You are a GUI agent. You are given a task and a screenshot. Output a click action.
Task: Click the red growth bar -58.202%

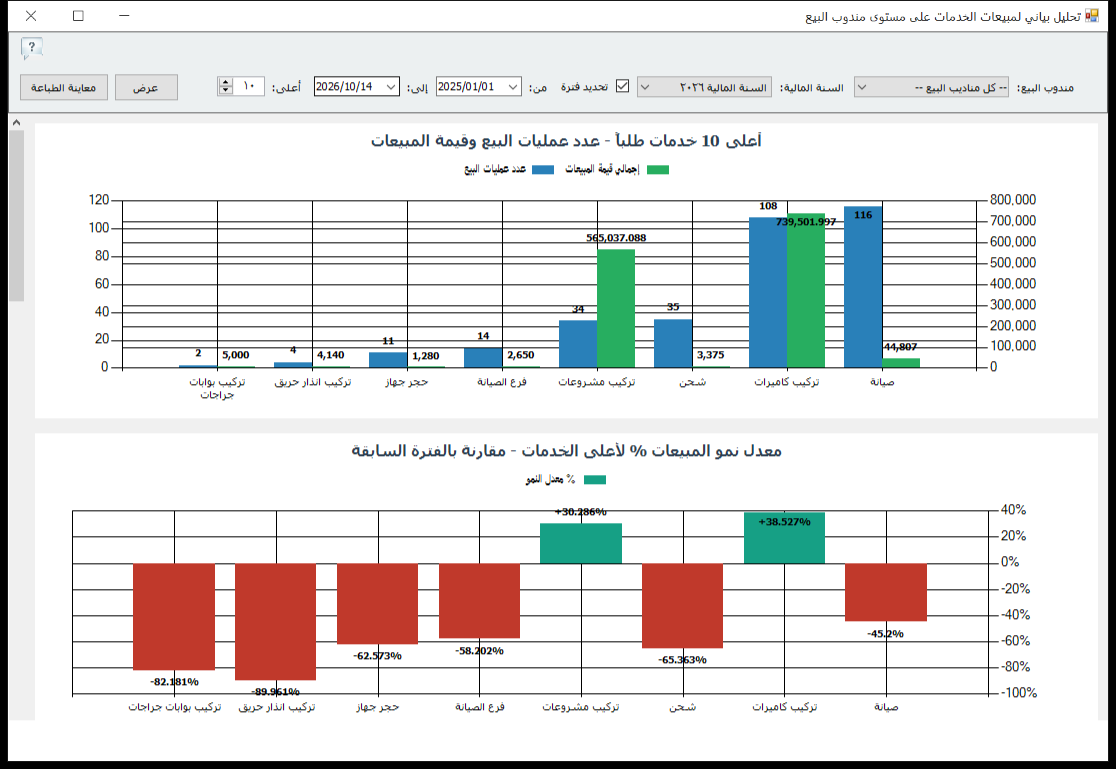coord(480,601)
